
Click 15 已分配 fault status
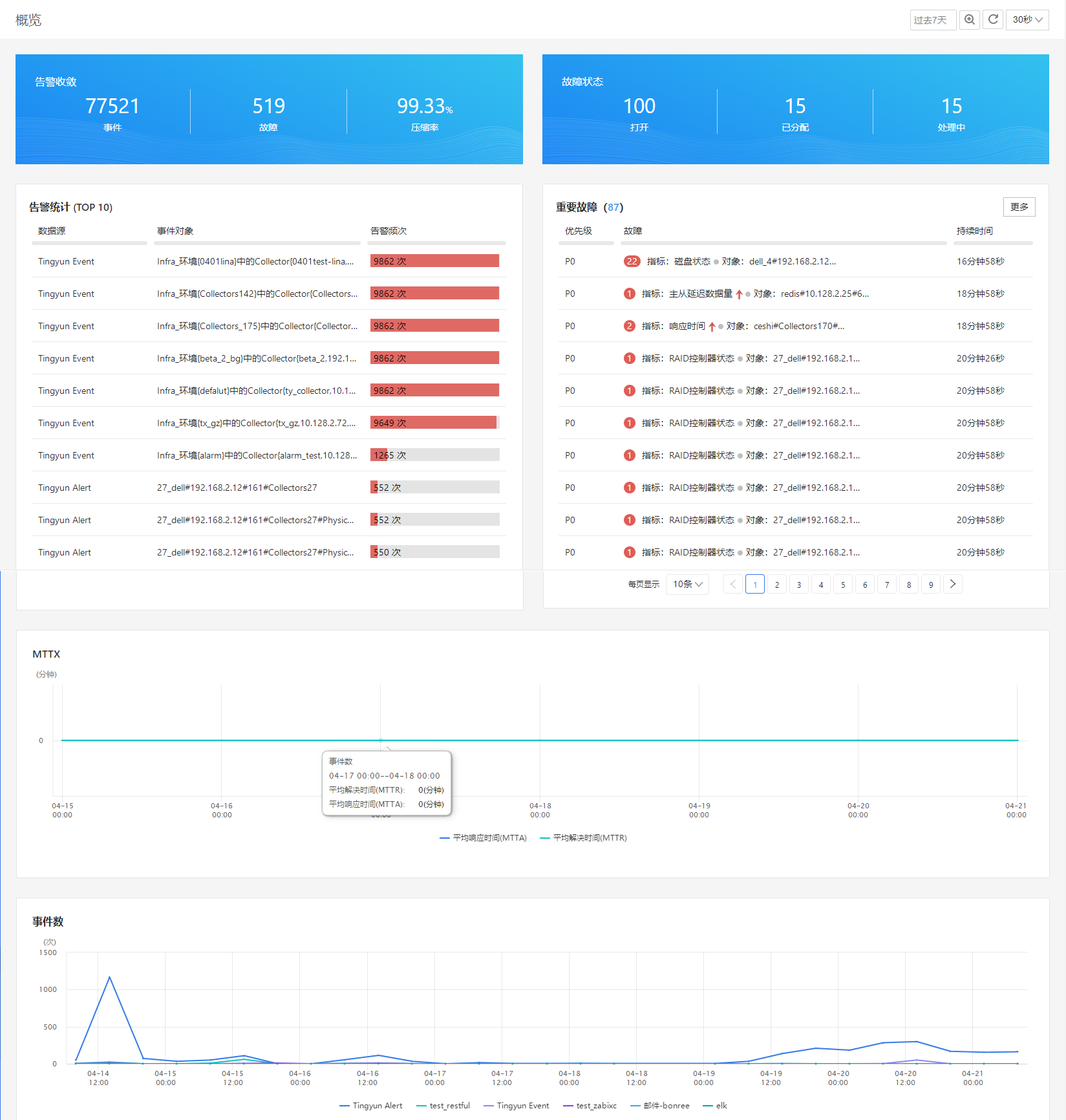click(795, 113)
